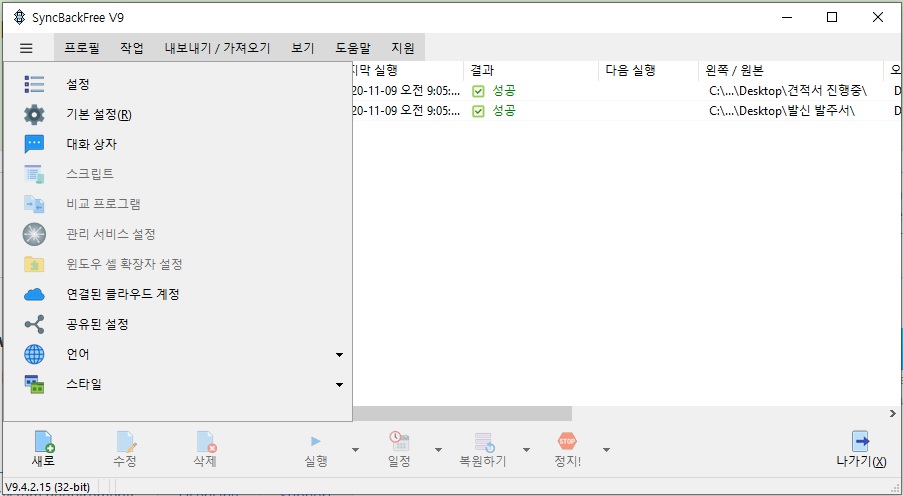Click the 스크립트 icon
Image resolution: width=903 pixels, height=496 pixels.
pos(34,174)
